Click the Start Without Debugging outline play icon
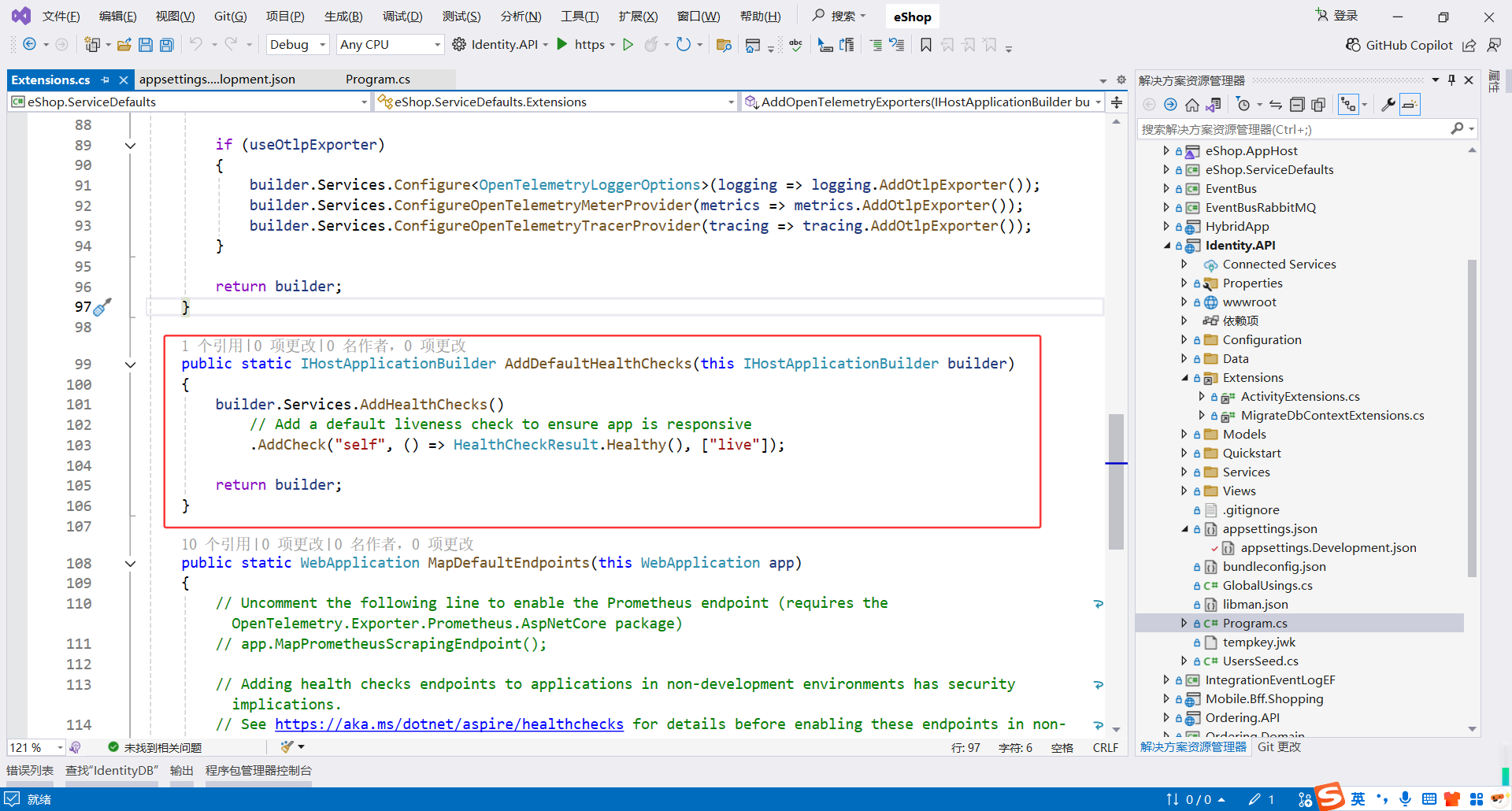The width and height of the screenshot is (1512, 811). (x=628, y=45)
